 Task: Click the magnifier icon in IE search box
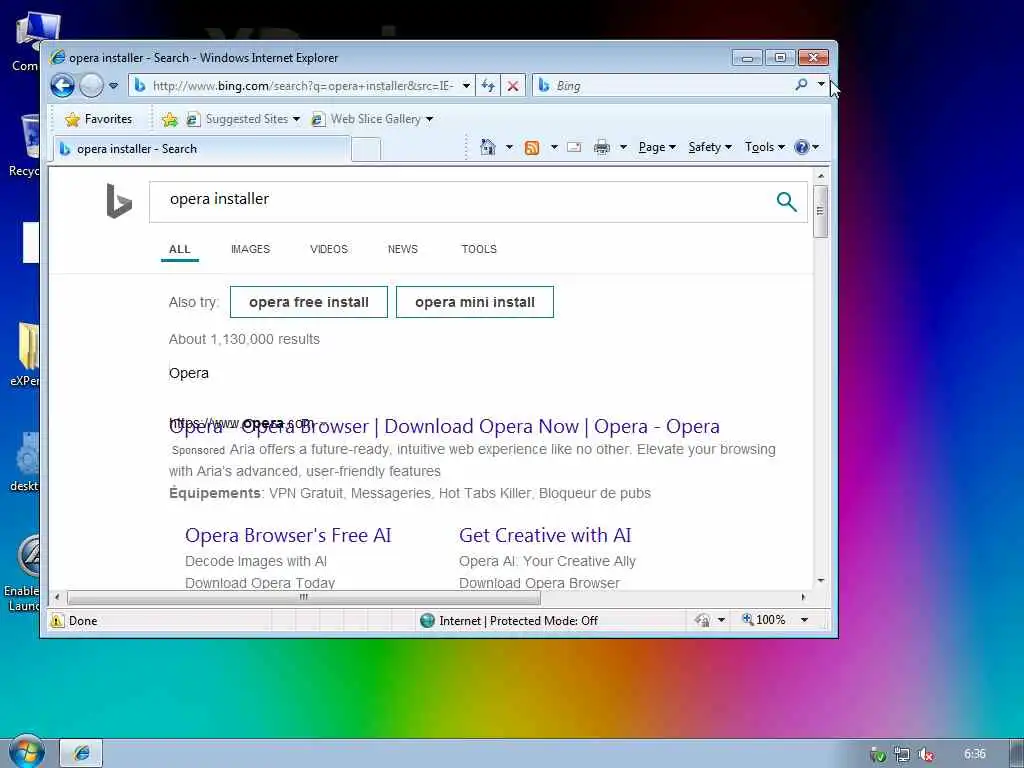(x=801, y=84)
